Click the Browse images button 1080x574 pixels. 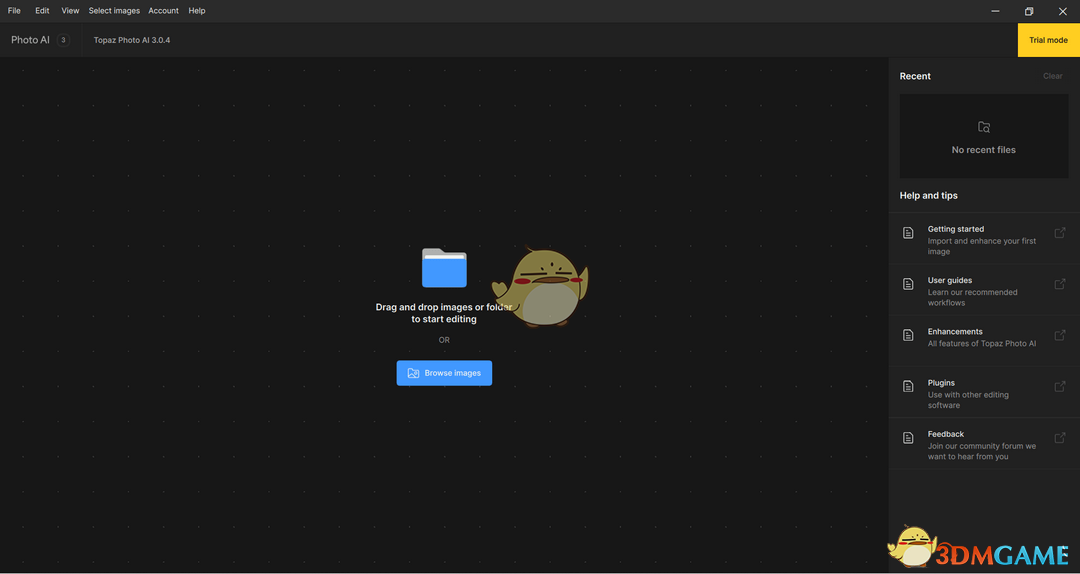click(x=444, y=373)
